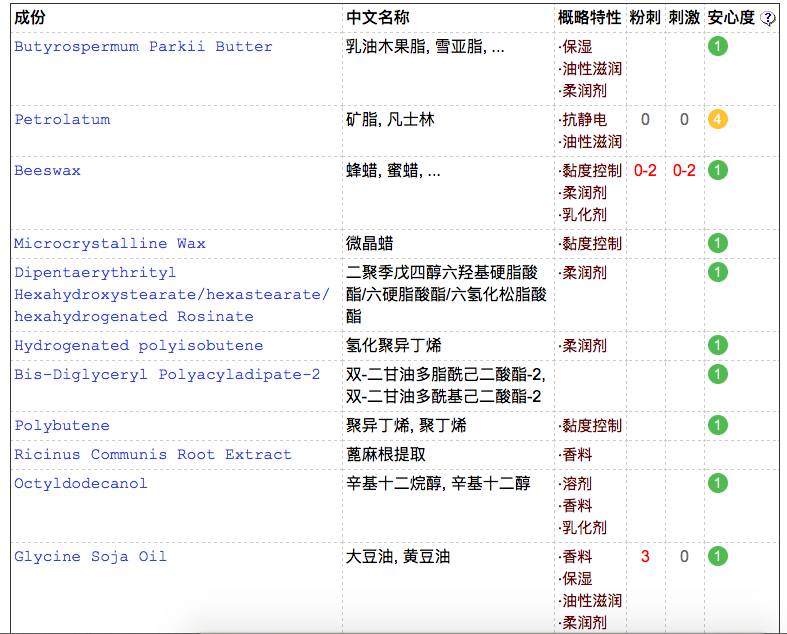Open the Microcrystalline Wax link
This screenshot has height=634, width=787.
point(110,243)
